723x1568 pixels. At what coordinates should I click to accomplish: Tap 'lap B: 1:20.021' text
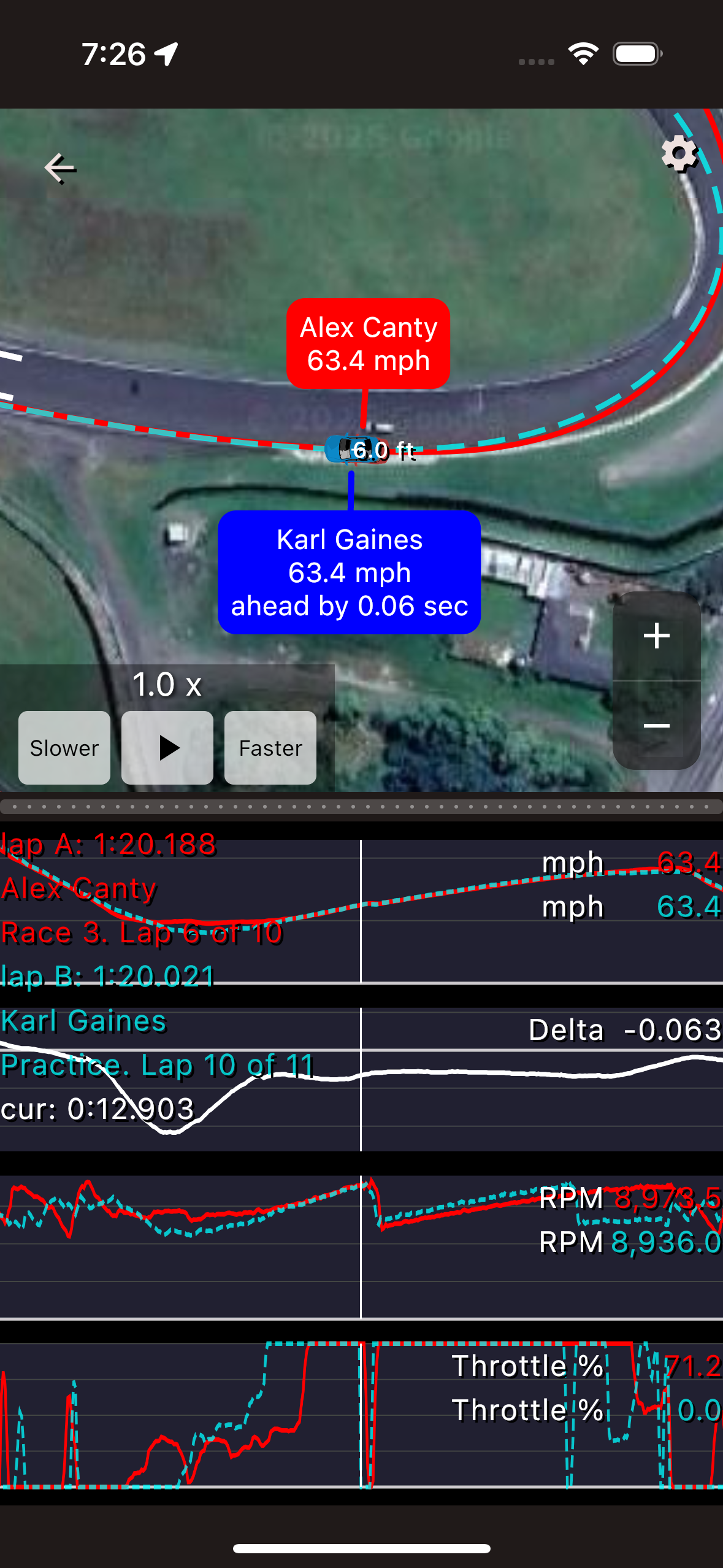tap(108, 976)
